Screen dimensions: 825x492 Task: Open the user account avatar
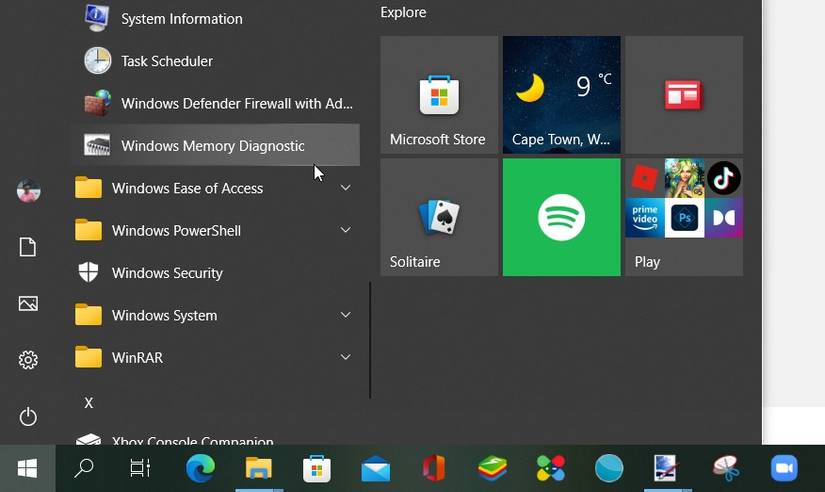click(28, 190)
